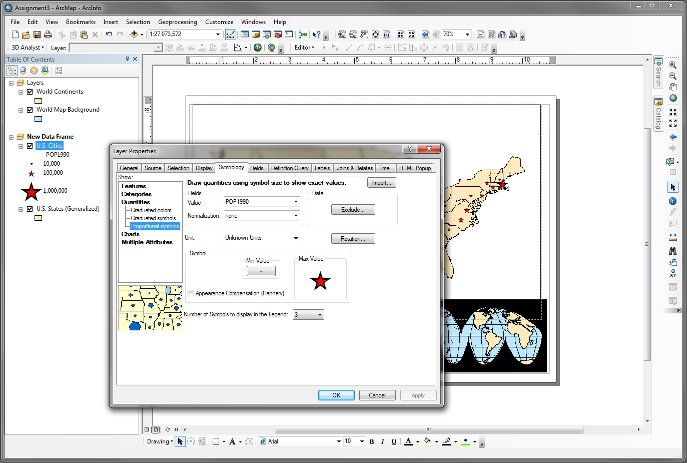Select List By Visibility icon
This screenshot has width=687, height=463.
pyautogui.click(x=34, y=71)
